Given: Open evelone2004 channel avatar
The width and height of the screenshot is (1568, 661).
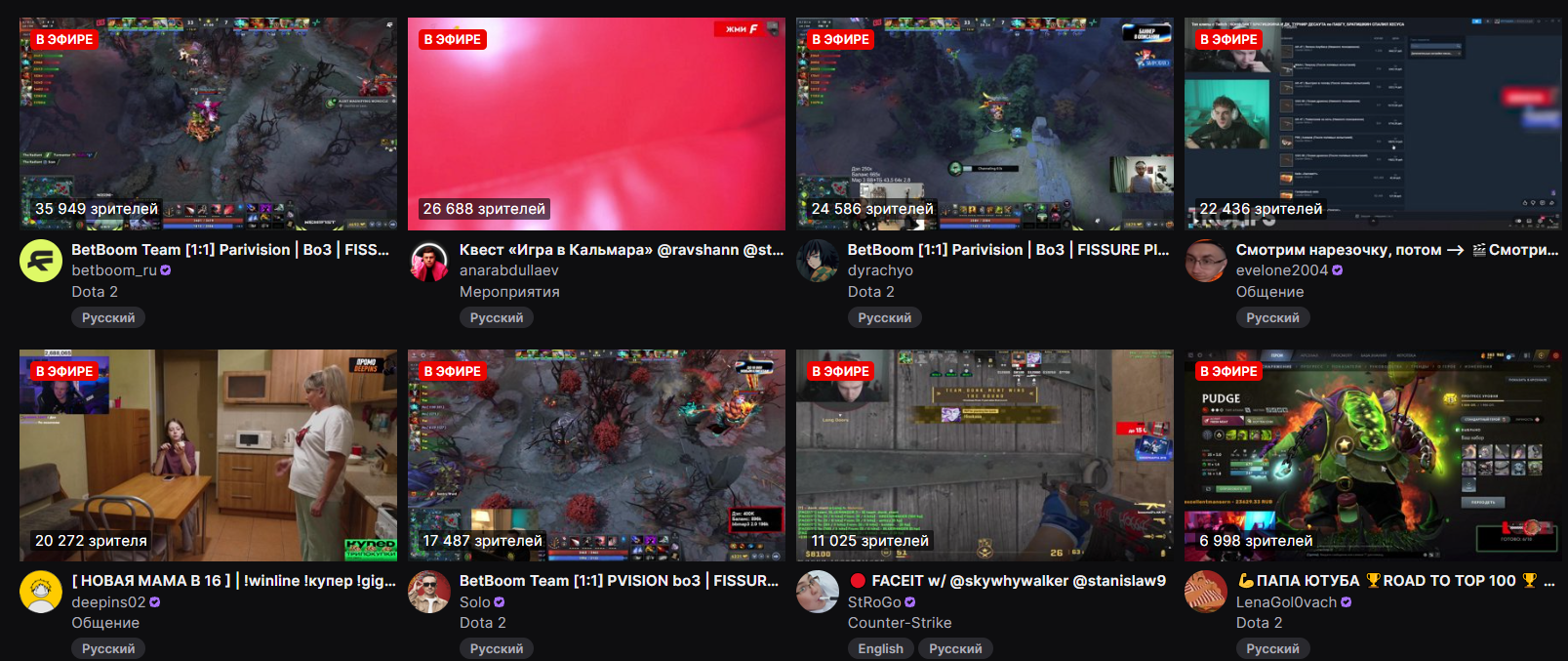Looking at the screenshot, I should [x=1206, y=261].
